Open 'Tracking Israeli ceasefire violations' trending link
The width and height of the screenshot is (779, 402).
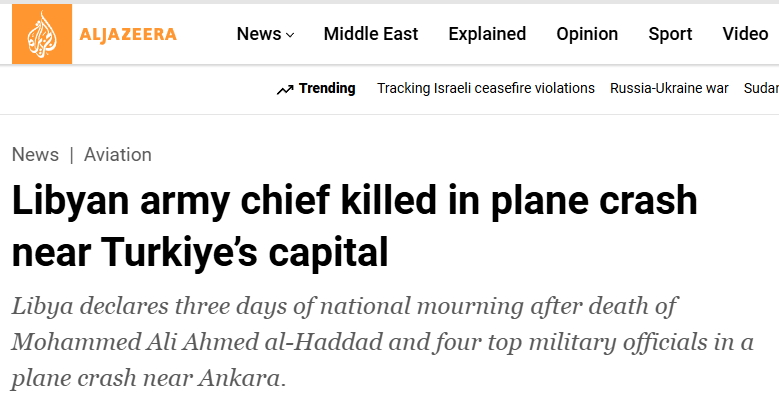(x=486, y=88)
